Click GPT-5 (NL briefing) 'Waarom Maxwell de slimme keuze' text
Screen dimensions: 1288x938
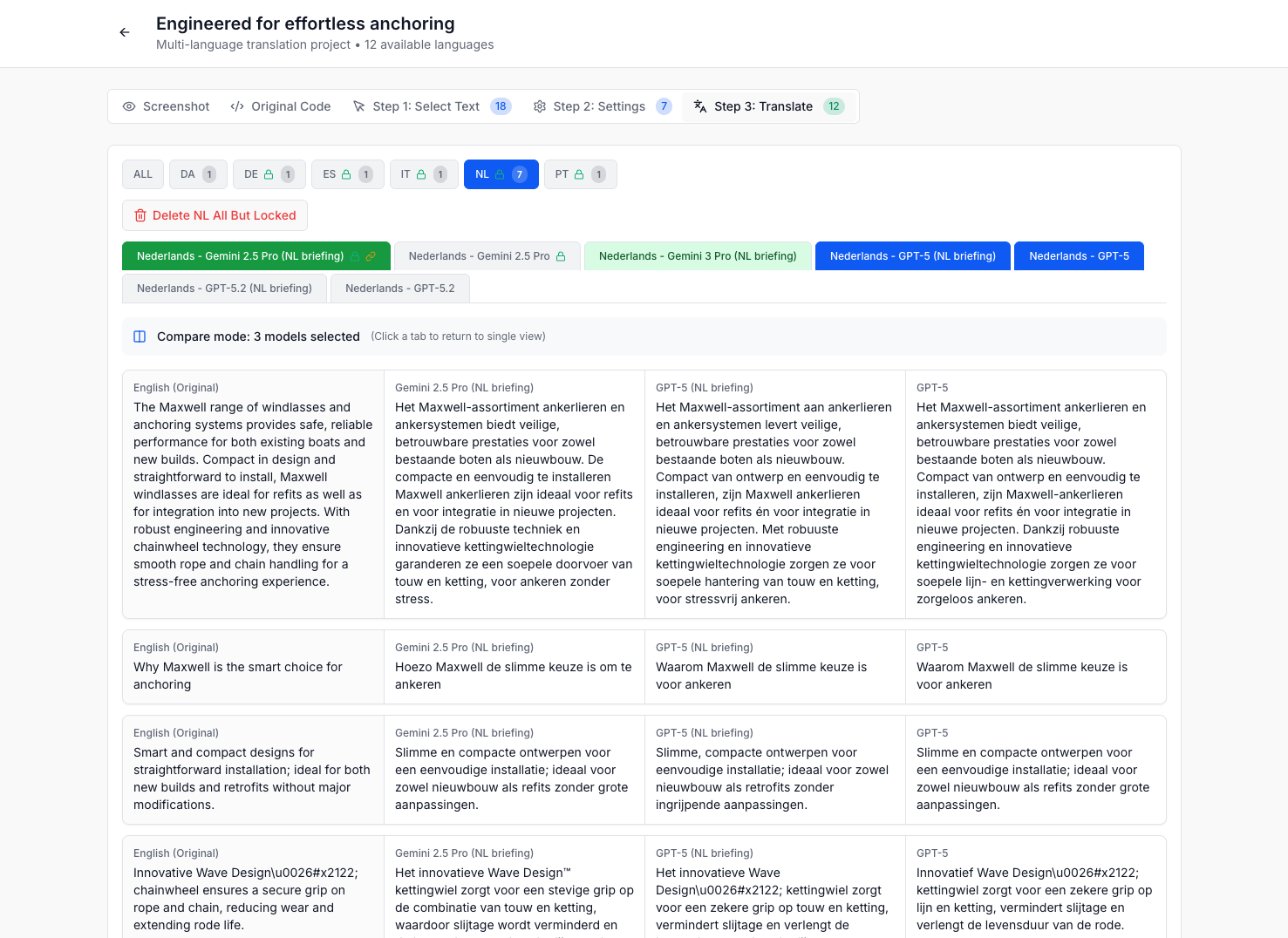tap(761, 676)
